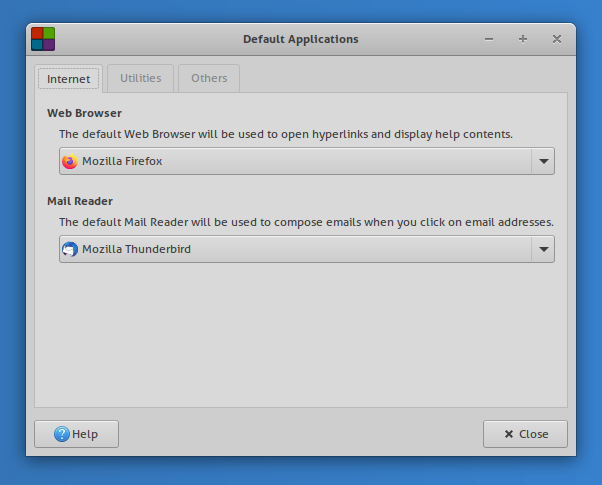602x485 pixels.
Task: Switch to the Others tab
Action: tap(209, 78)
